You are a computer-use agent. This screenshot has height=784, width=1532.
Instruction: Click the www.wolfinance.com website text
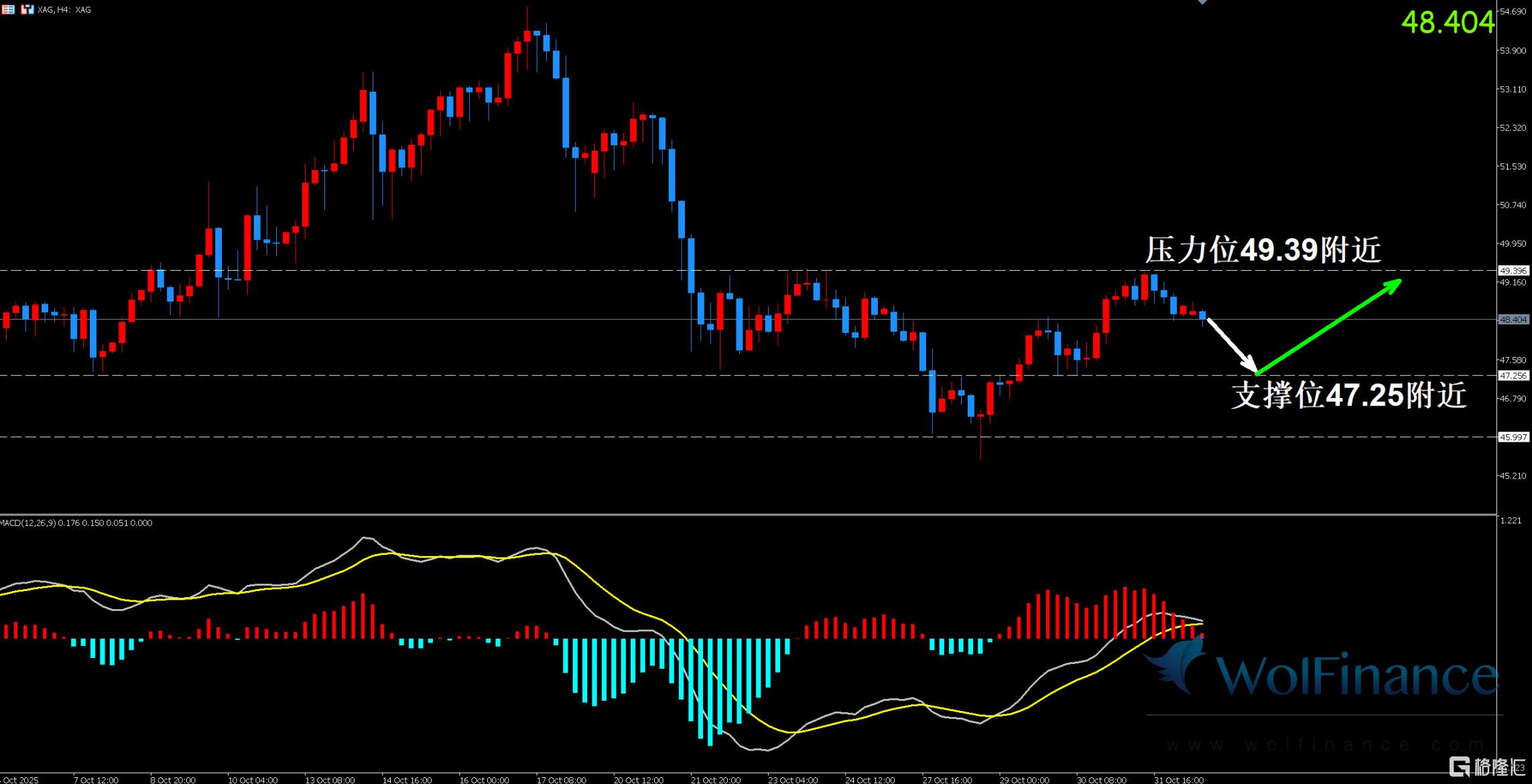(1325, 744)
